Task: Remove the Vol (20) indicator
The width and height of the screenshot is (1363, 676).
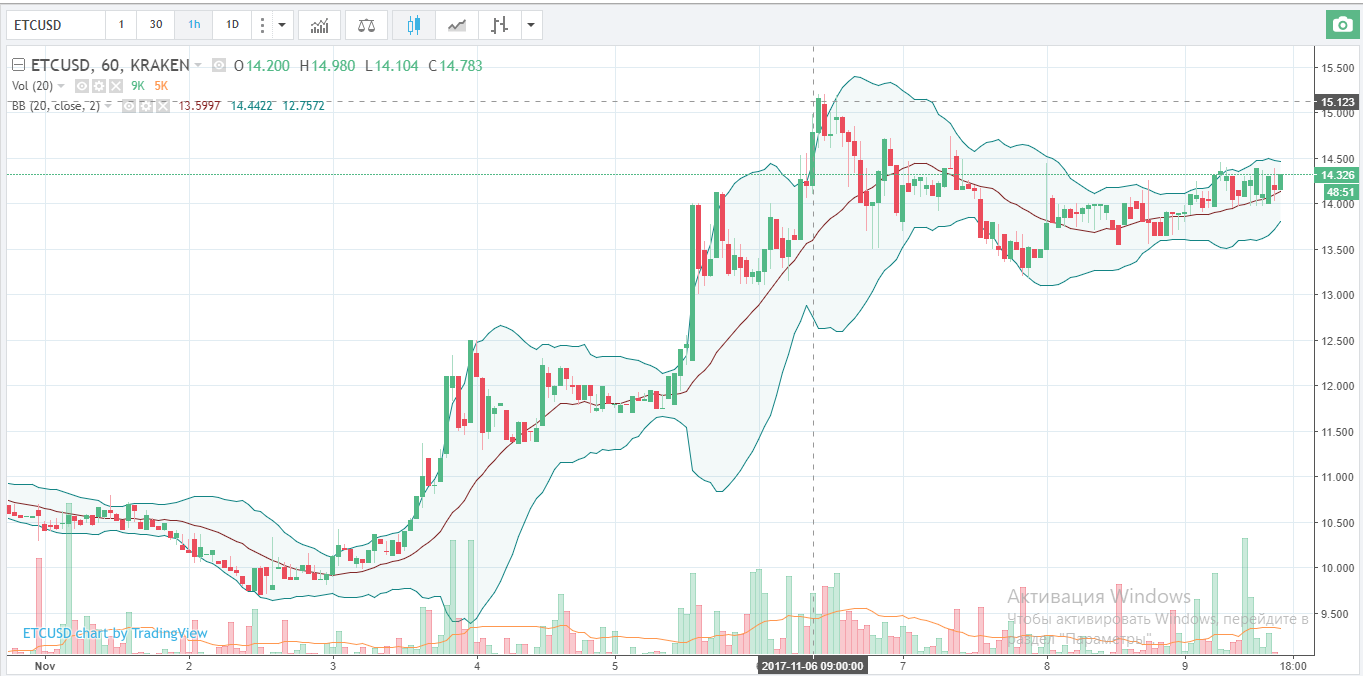Action: pos(116,86)
